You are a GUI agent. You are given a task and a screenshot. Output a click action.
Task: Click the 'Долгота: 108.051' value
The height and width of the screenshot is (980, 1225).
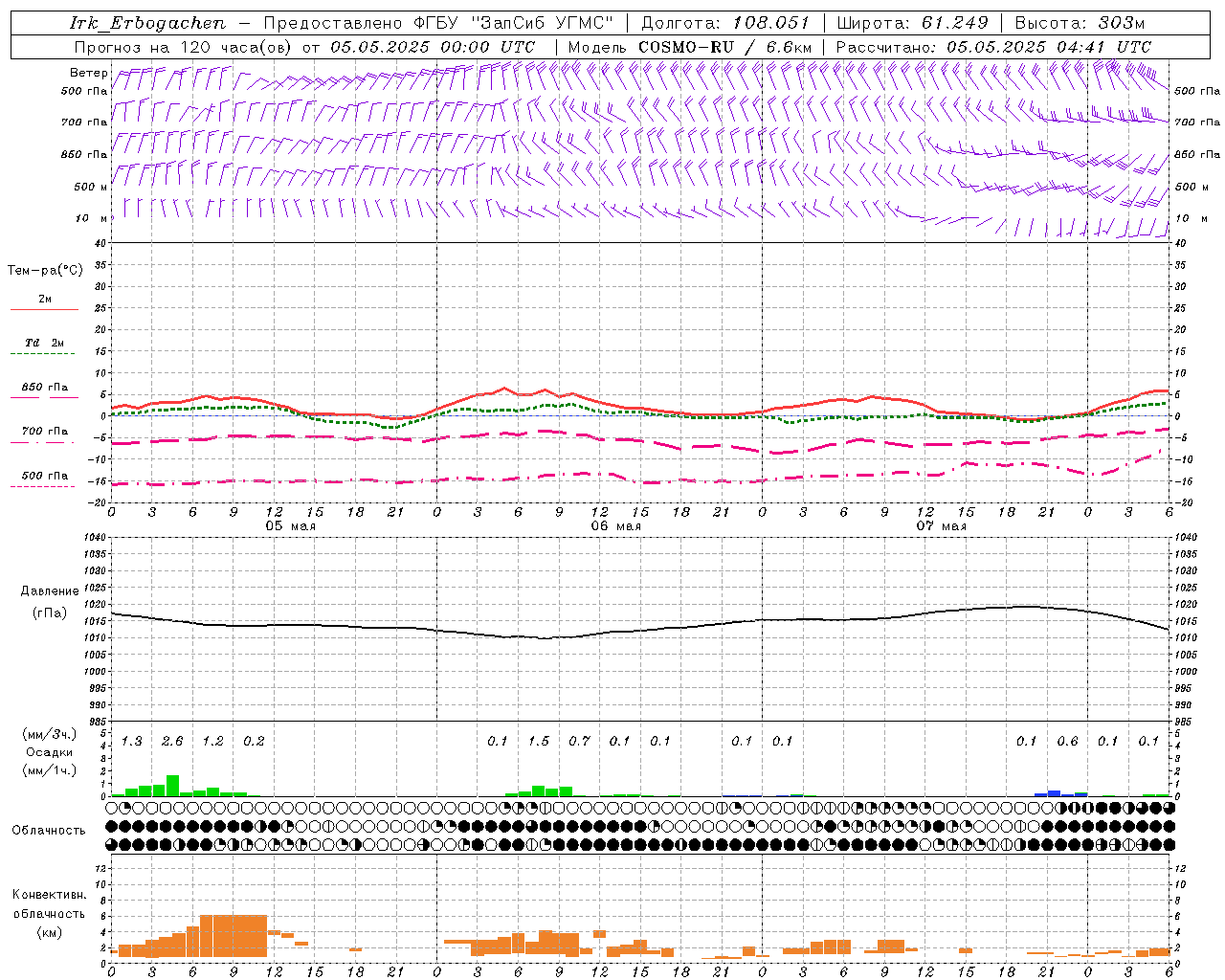pyautogui.click(x=725, y=23)
